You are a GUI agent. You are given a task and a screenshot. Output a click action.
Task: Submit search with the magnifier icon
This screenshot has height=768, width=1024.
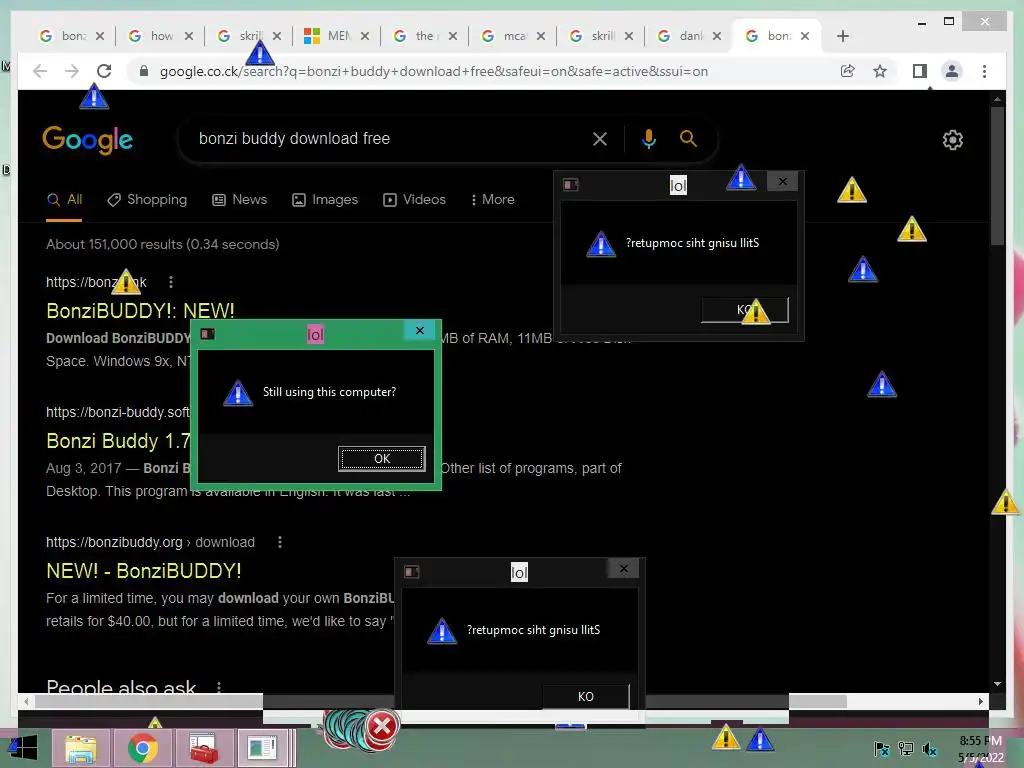click(x=688, y=138)
